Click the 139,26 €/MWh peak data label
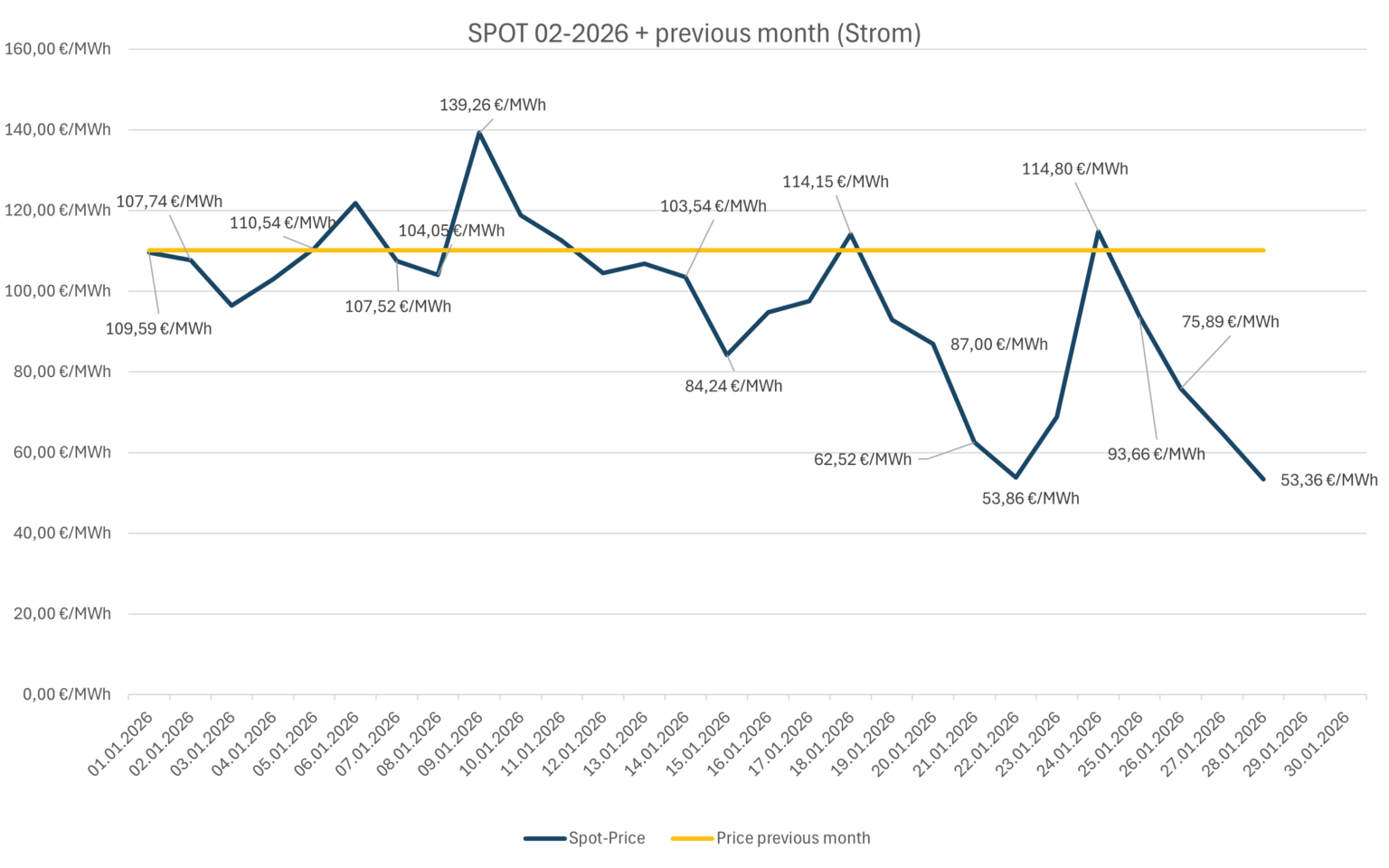The width and height of the screenshot is (1389, 868). tap(493, 105)
